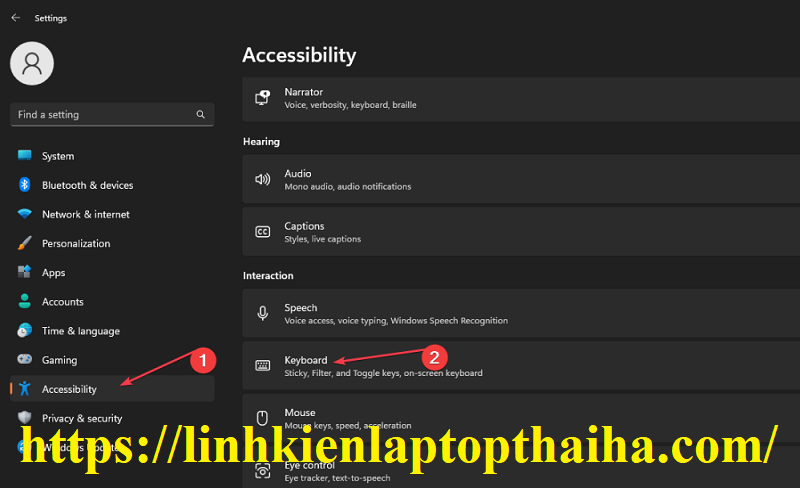Image resolution: width=800 pixels, height=488 pixels.
Task: Click the search magnifier icon
Action: (201, 114)
